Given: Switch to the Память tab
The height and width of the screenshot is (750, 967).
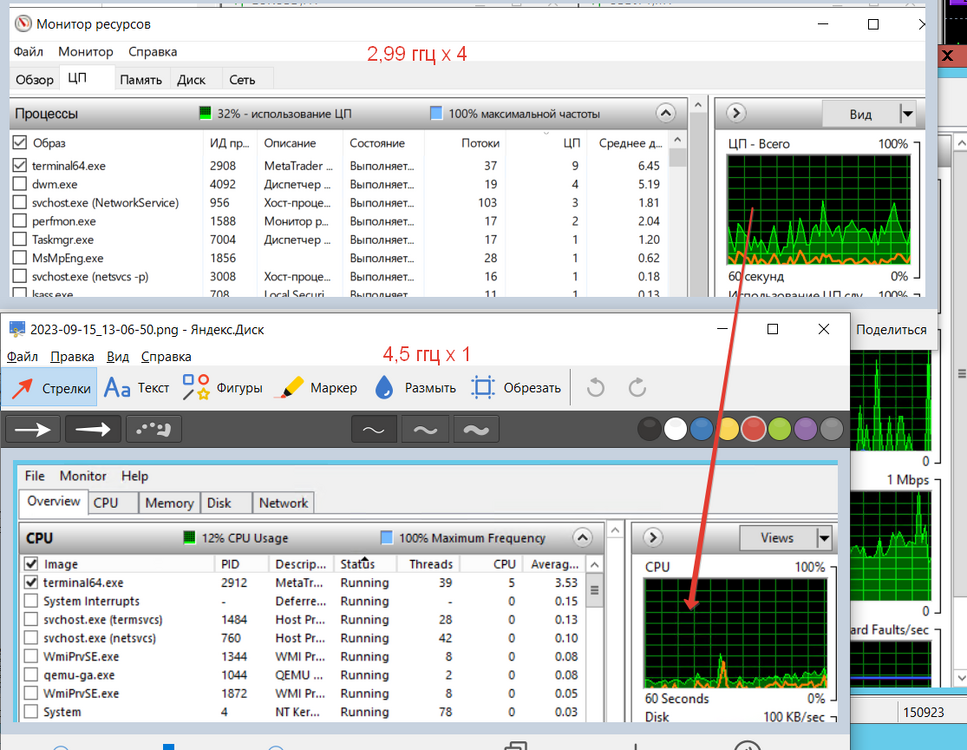Looking at the screenshot, I should point(141,80).
